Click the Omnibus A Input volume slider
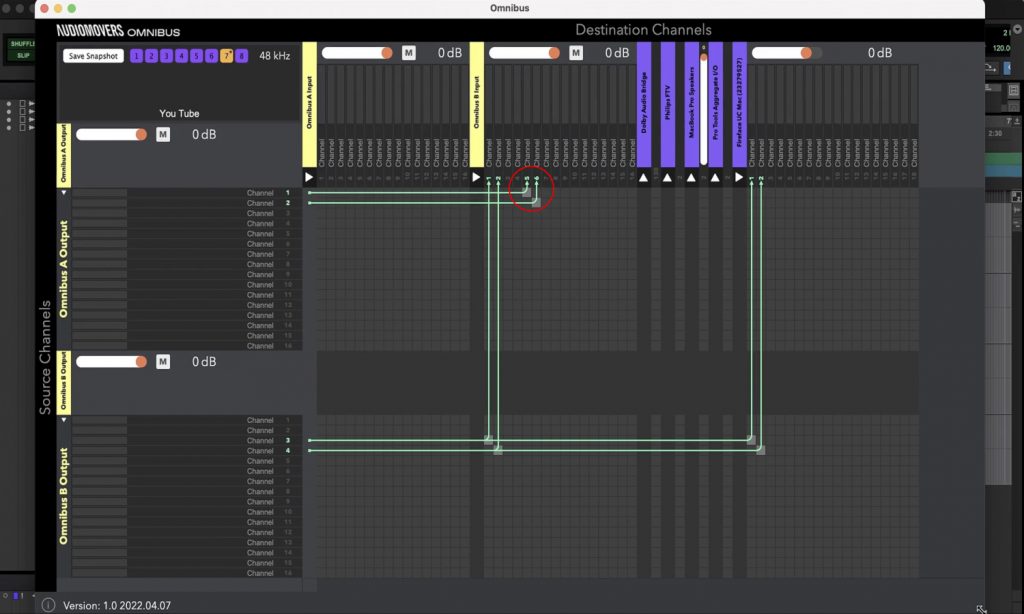 357,53
